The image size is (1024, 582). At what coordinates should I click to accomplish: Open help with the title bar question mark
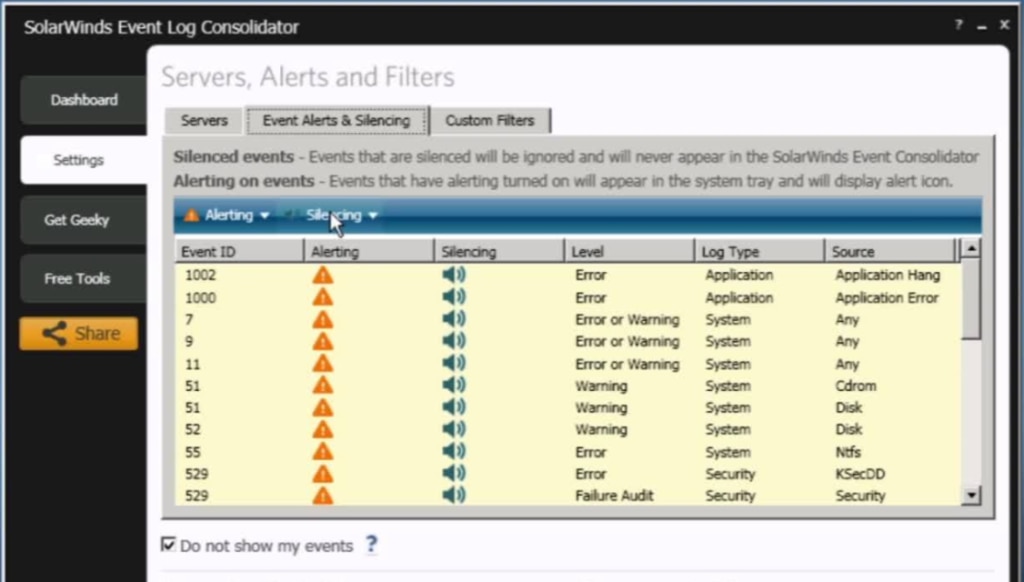[958, 25]
